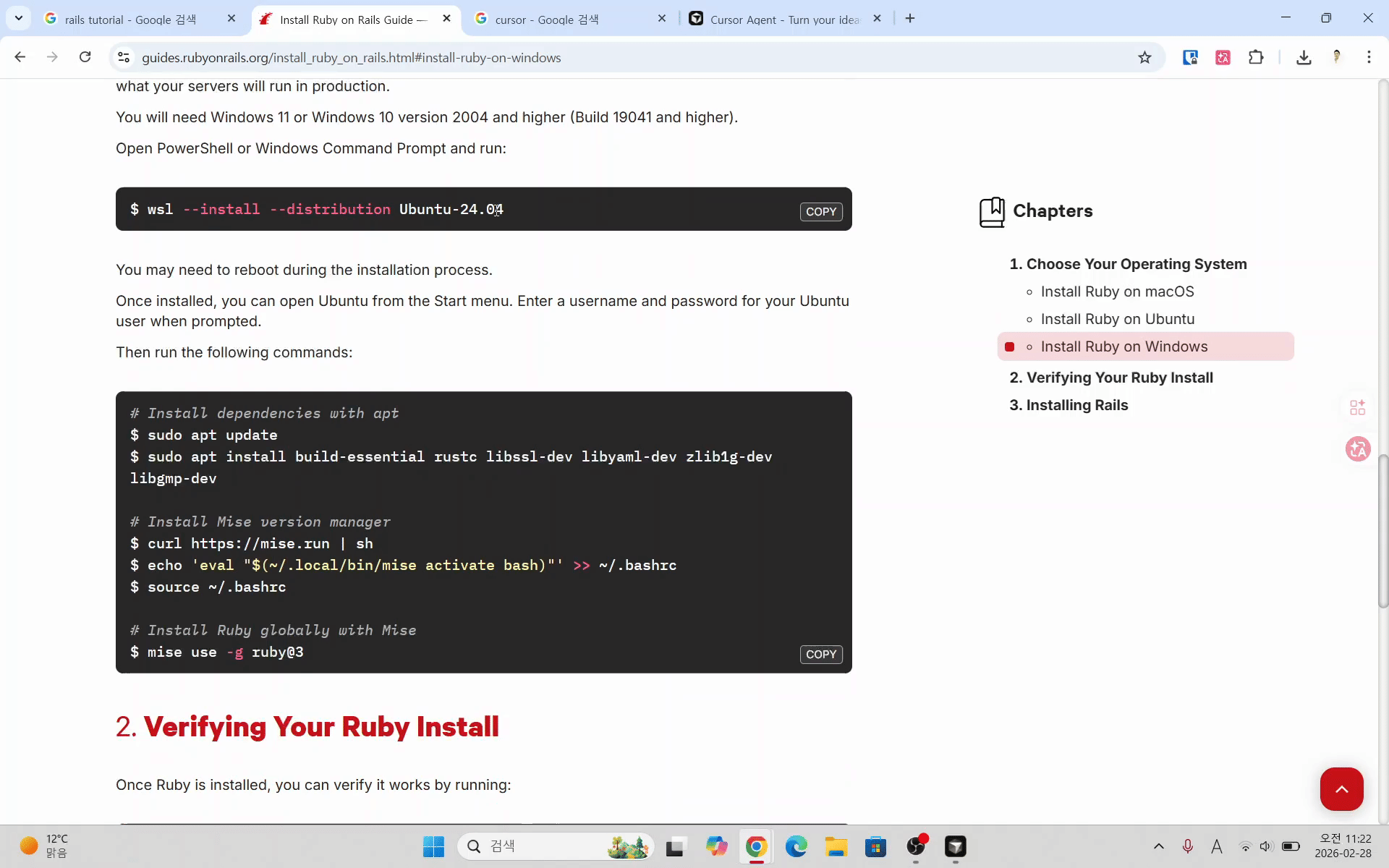1389x868 pixels.
Task: Click the floating grid-plus icon on page edge
Action: [x=1358, y=407]
